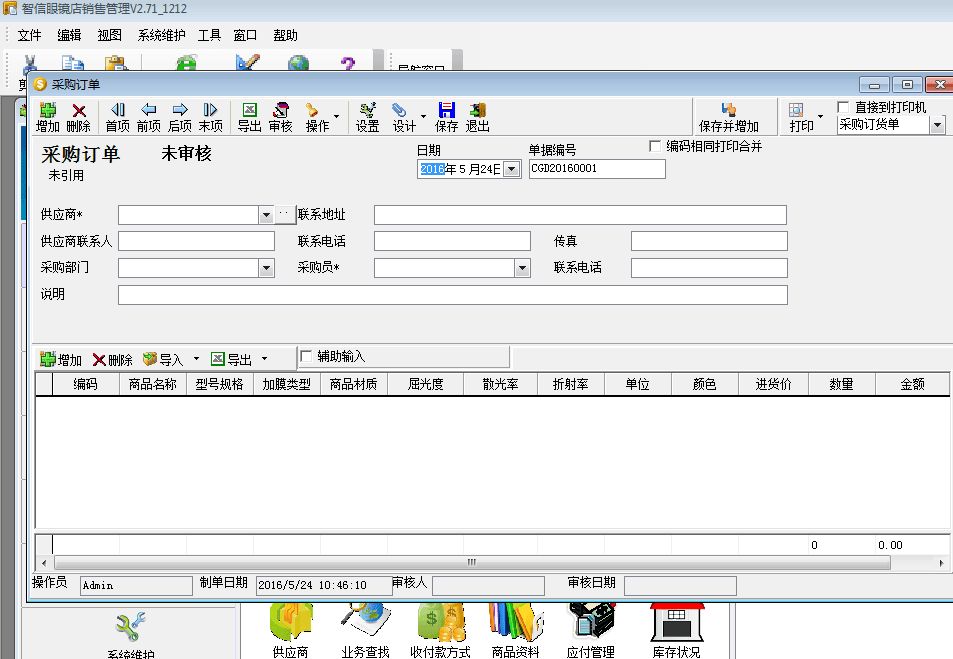Open the 视图 menu
Screen dimensions: 953x659
pos(109,35)
